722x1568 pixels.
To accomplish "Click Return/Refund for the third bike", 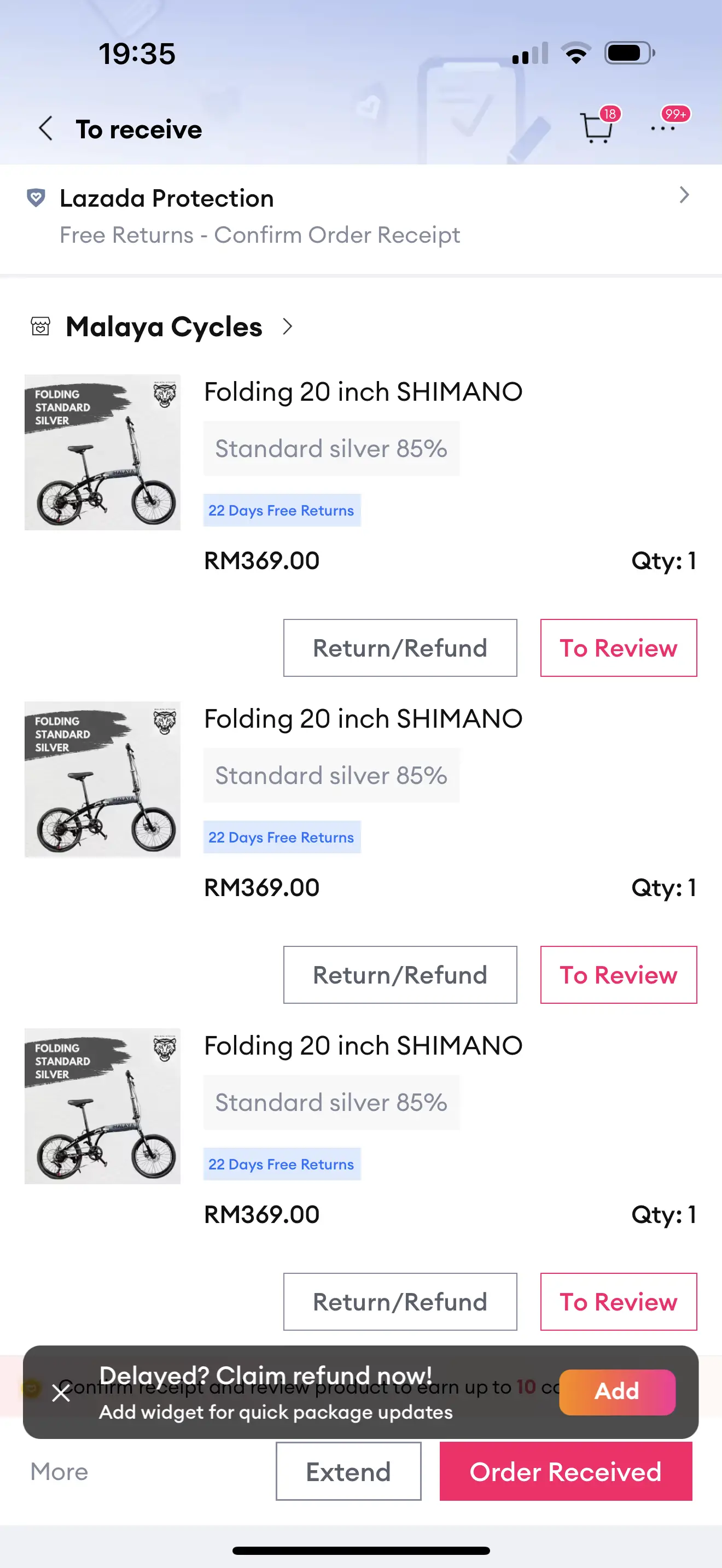I will tap(400, 1301).
